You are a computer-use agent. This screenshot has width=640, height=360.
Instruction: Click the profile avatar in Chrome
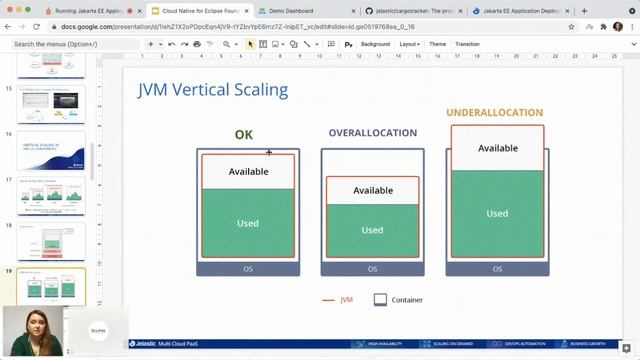coord(618,27)
